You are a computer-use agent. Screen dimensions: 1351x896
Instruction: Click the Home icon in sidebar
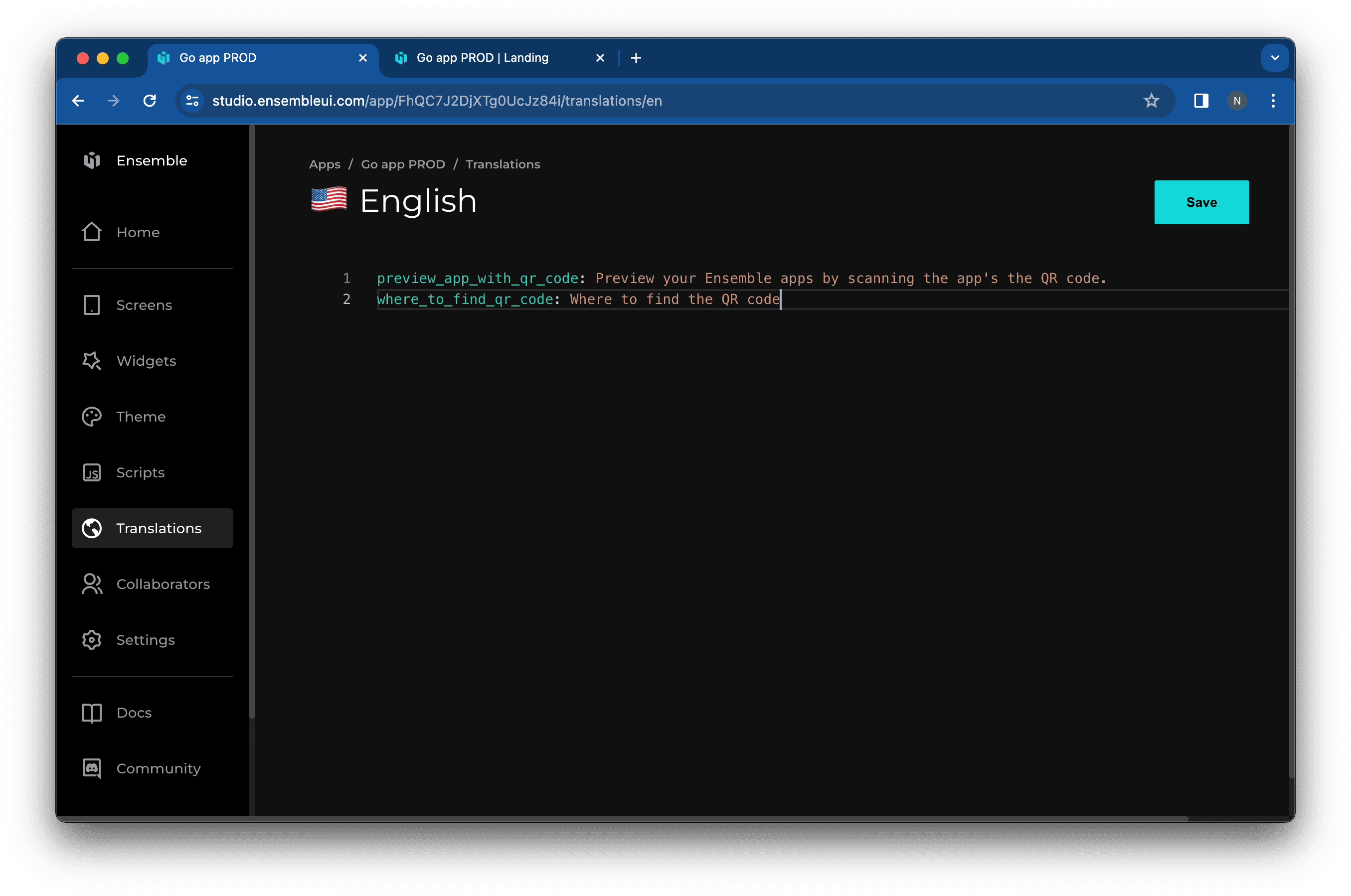click(x=94, y=232)
